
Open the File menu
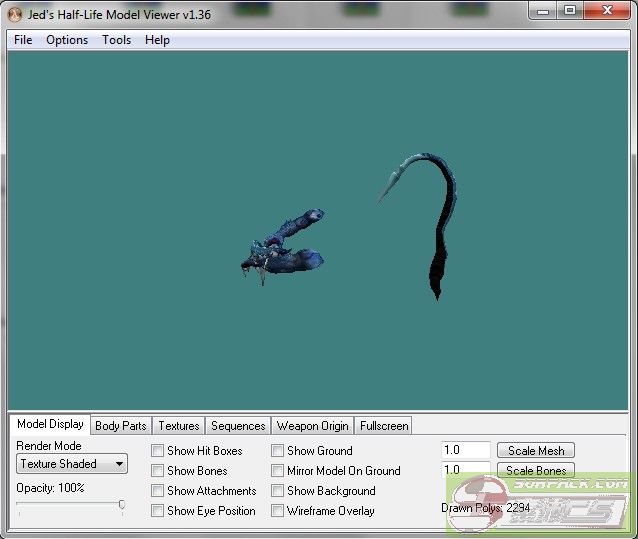[x=23, y=40]
